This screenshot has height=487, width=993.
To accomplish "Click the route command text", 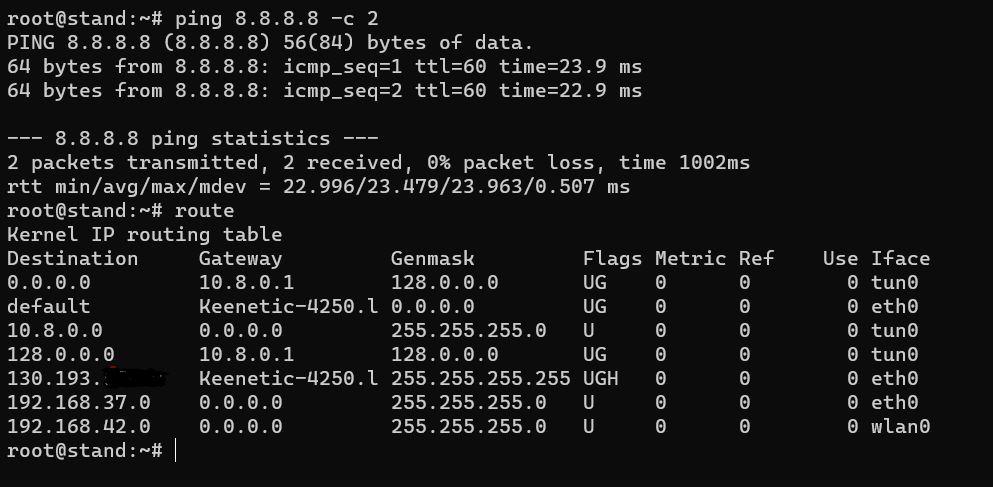I will pos(205,210).
